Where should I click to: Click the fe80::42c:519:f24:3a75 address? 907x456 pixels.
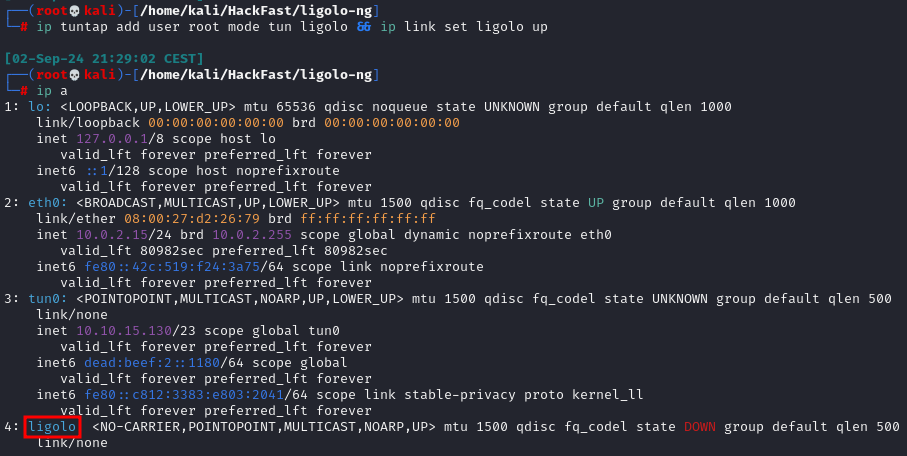(x=172, y=267)
